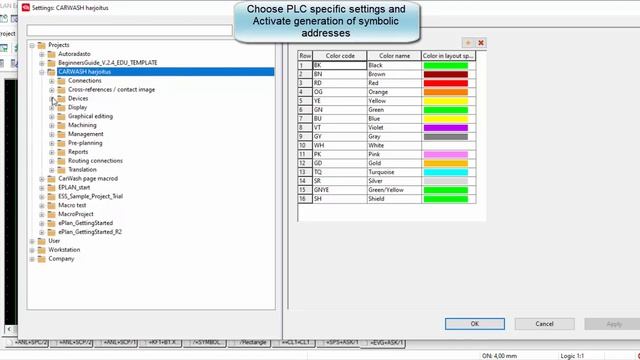Expand the Company settings node
The image size is (640, 360).
point(32,259)
